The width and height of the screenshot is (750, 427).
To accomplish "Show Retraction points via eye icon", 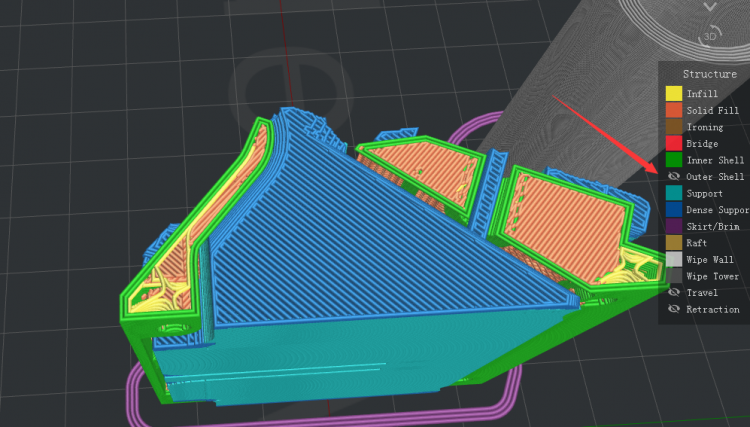I will [673, 309].
